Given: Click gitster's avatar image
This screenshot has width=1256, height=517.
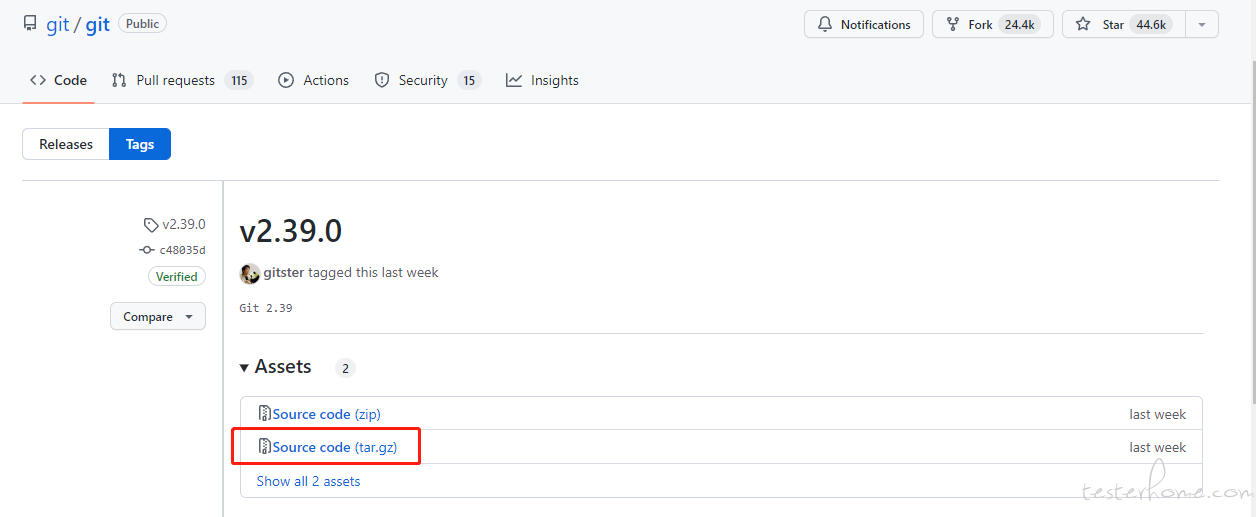Looking at the screenshot, I should (x=250, y=273).
